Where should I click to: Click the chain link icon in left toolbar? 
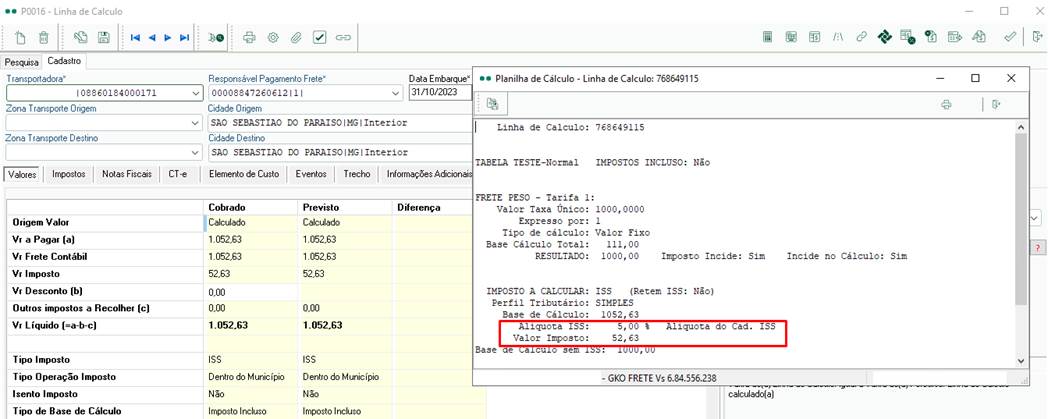tap(343, 37)
